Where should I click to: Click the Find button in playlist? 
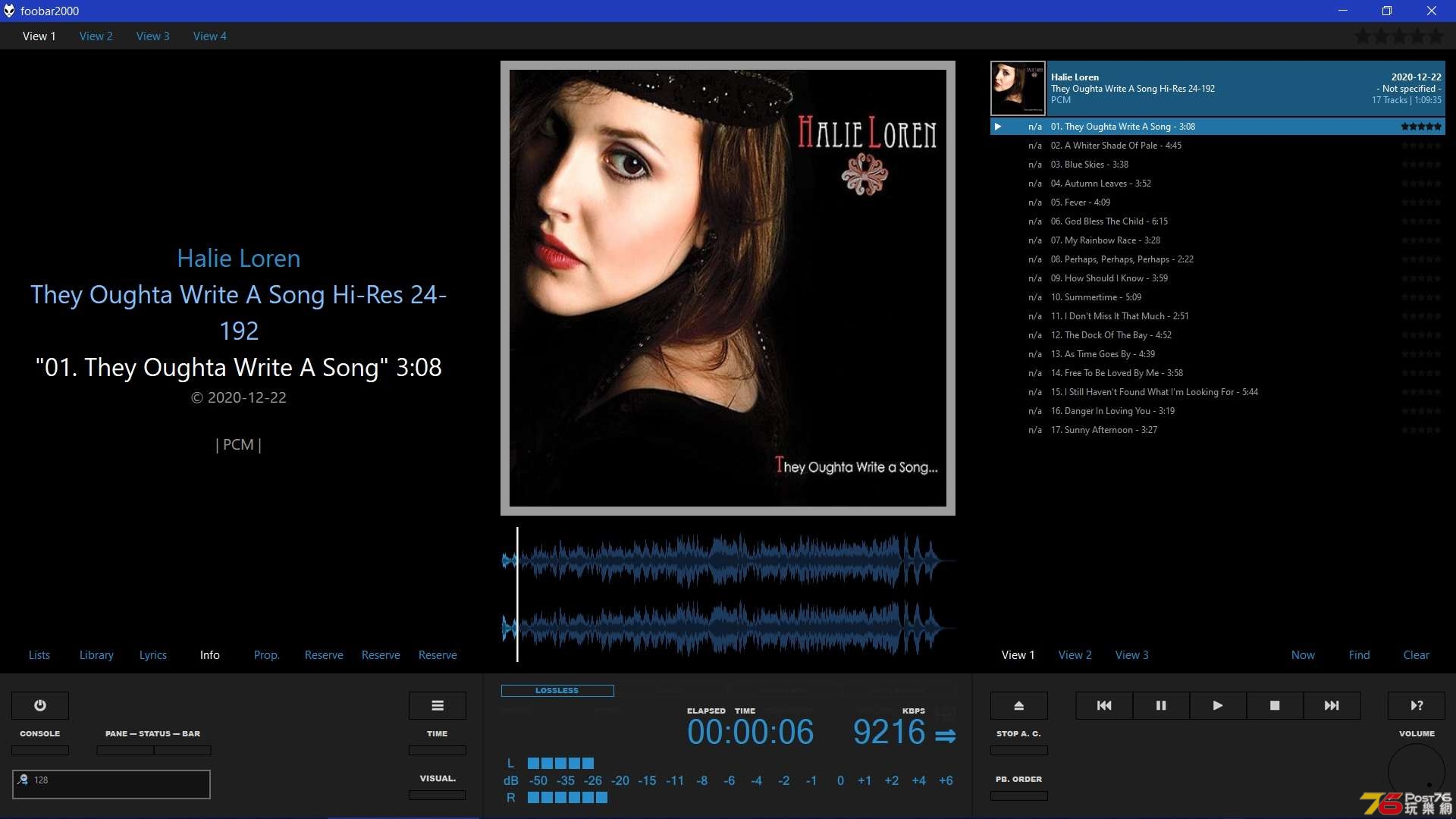1360,654
